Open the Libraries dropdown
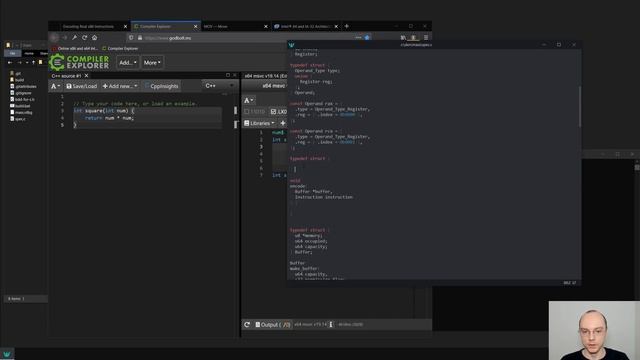The width and height of the screenshot is (640, 360). [x=259, y=123]
